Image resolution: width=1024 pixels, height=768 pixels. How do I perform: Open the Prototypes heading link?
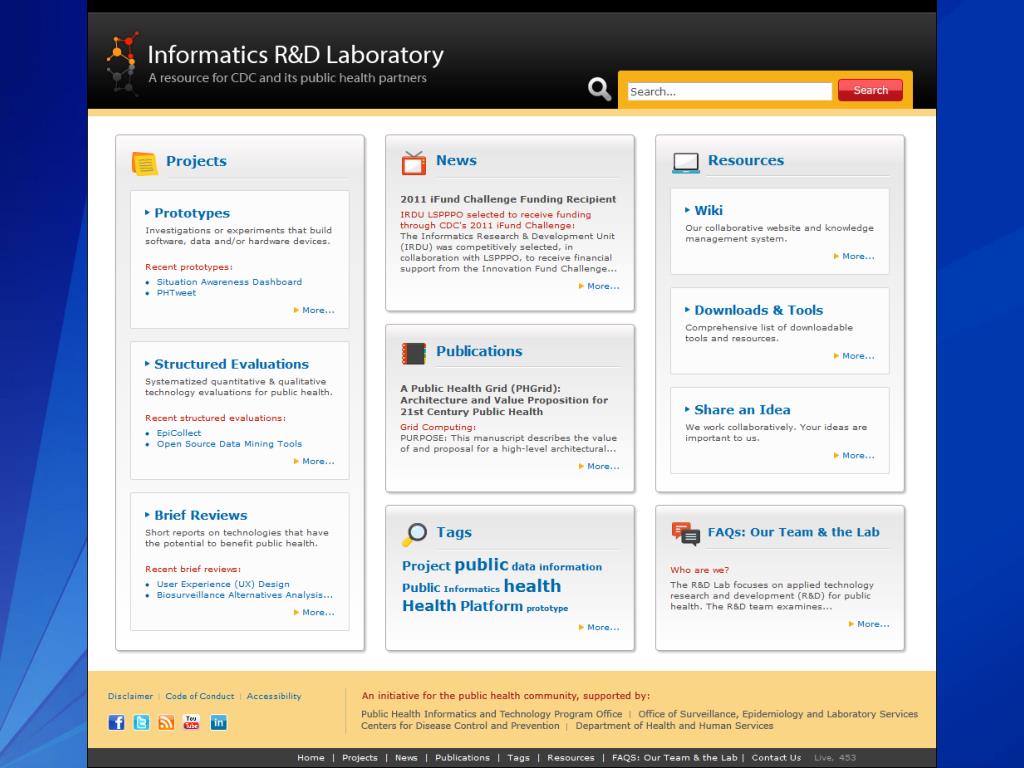pos(192,213)
